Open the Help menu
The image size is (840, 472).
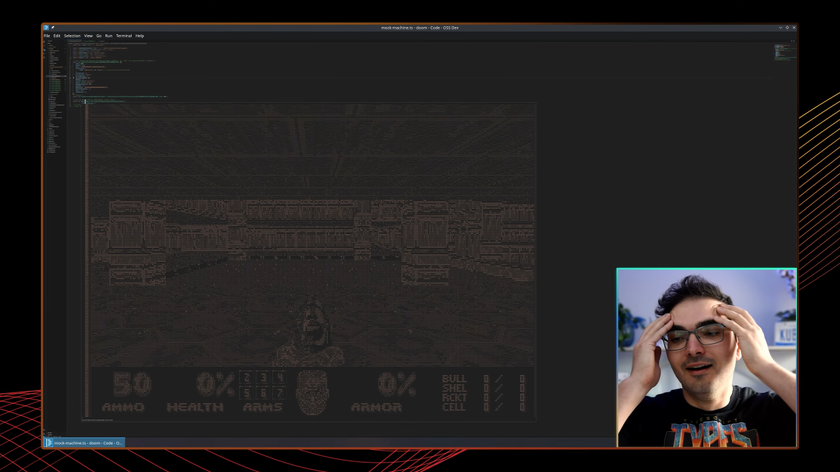click(140, 36)
